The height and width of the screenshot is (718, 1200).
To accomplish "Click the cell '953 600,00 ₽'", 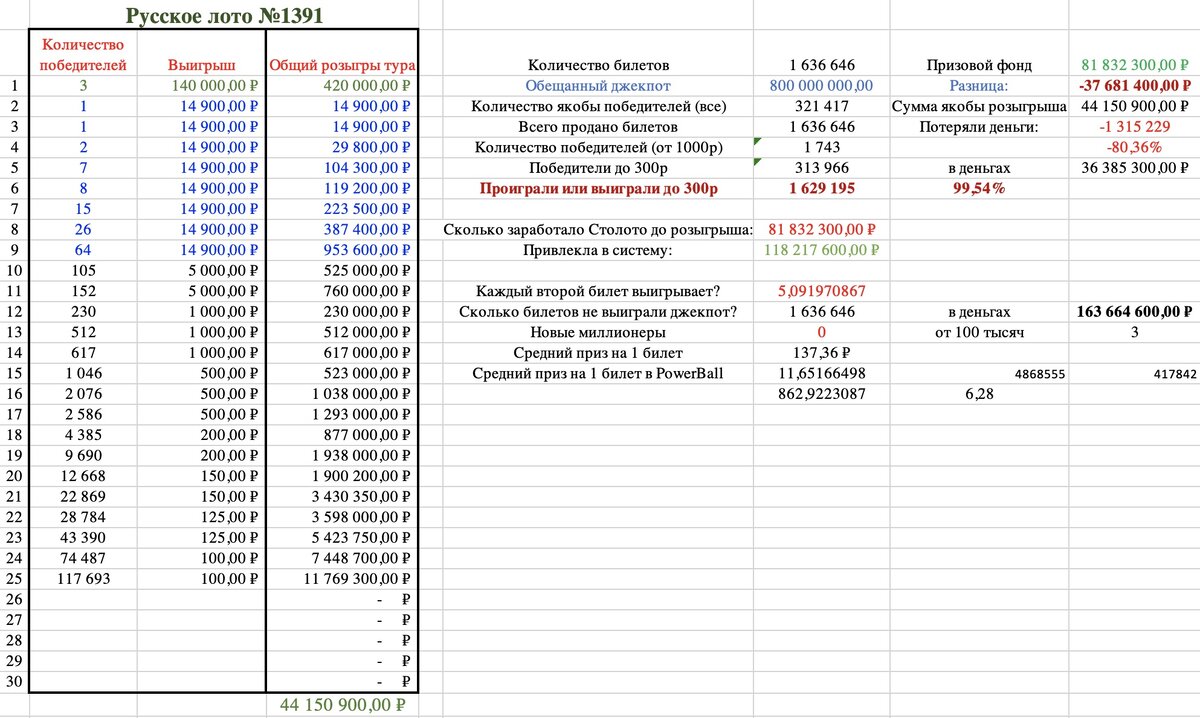I will pos(365,250).
